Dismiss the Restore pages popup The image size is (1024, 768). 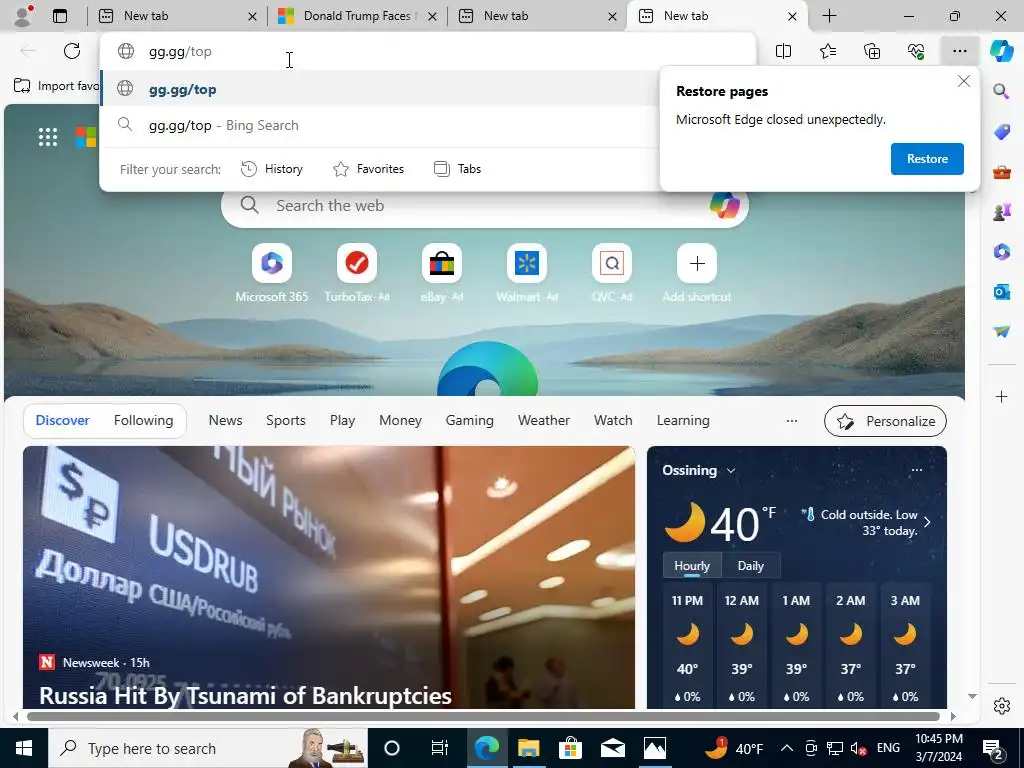[963, 81]
